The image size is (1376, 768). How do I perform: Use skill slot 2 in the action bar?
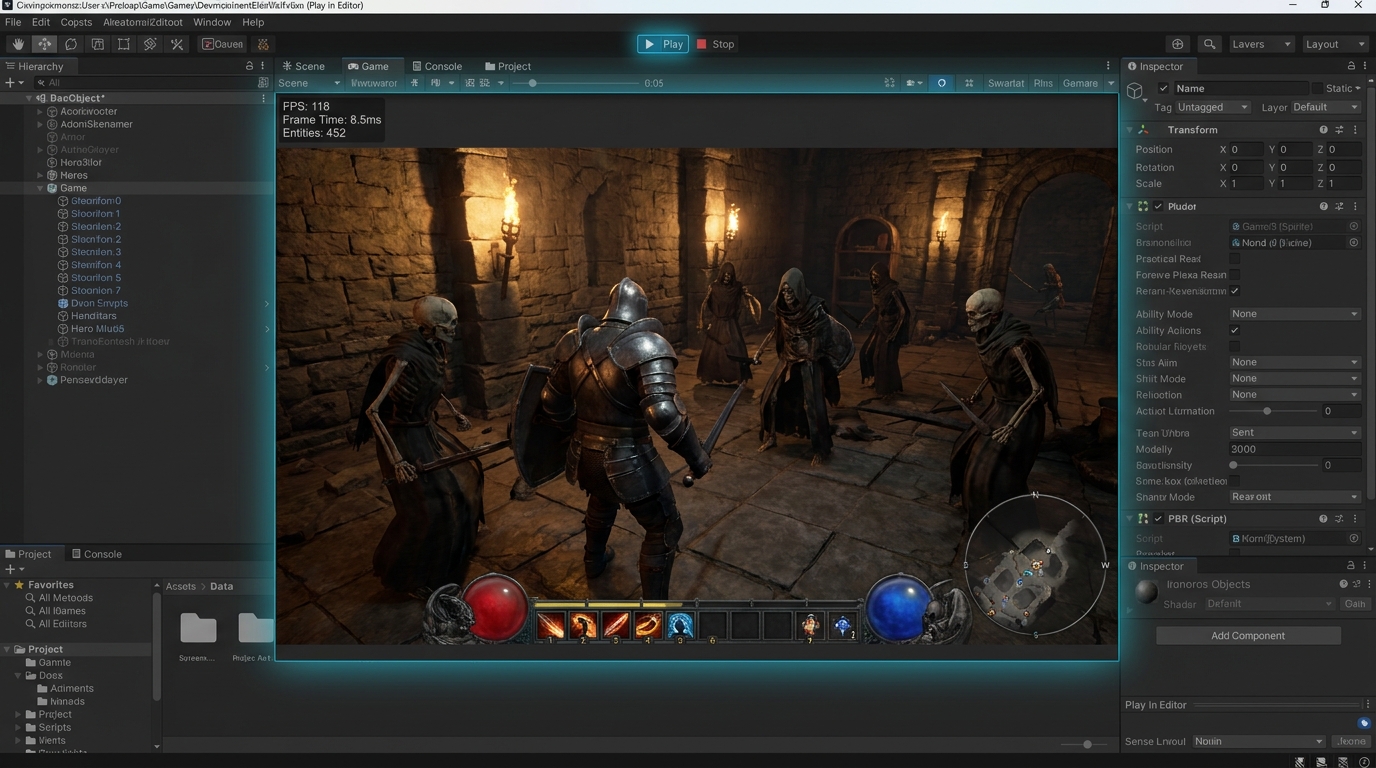coord(583,626)
